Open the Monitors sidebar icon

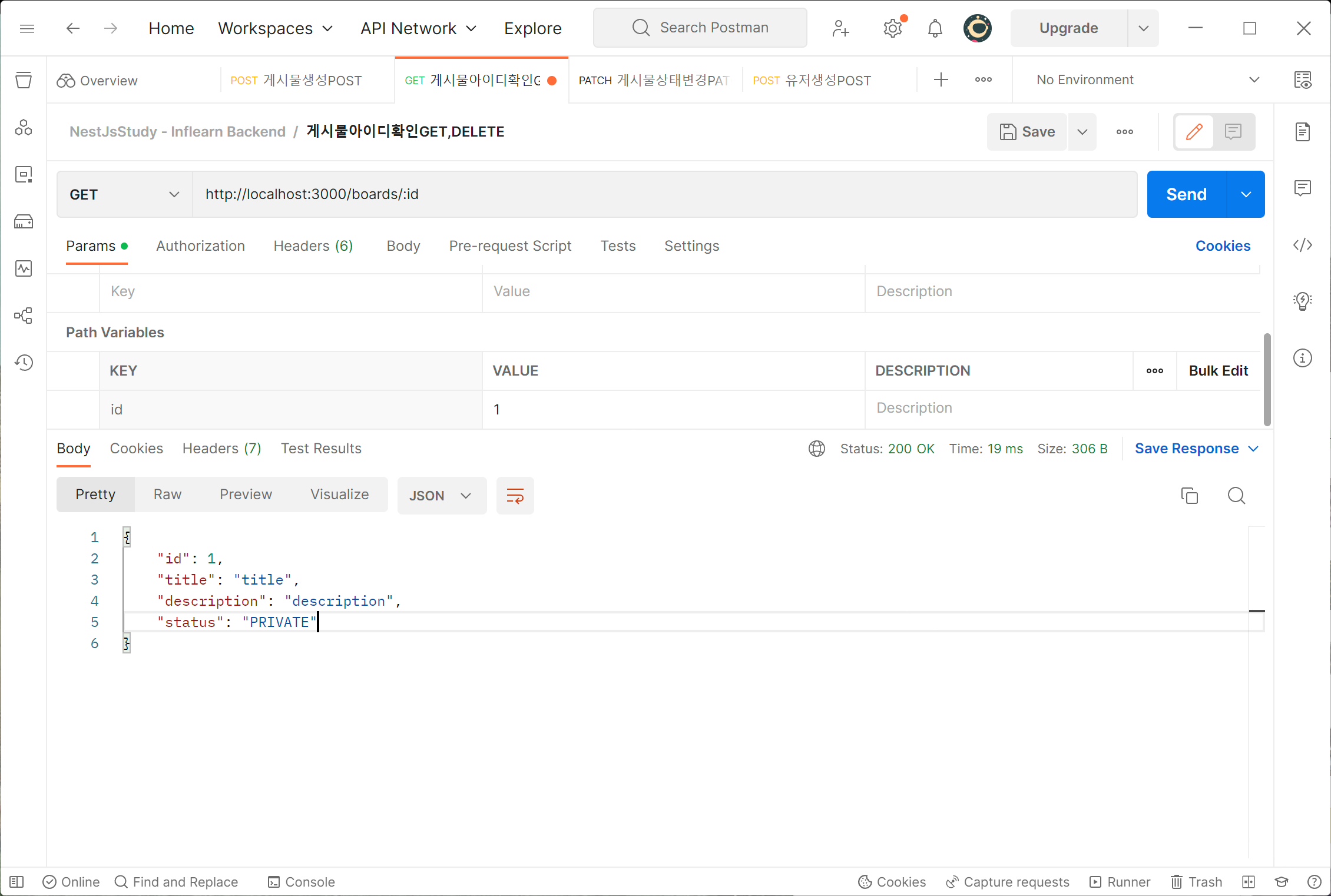pyautogui.click(x=24, y=268)
